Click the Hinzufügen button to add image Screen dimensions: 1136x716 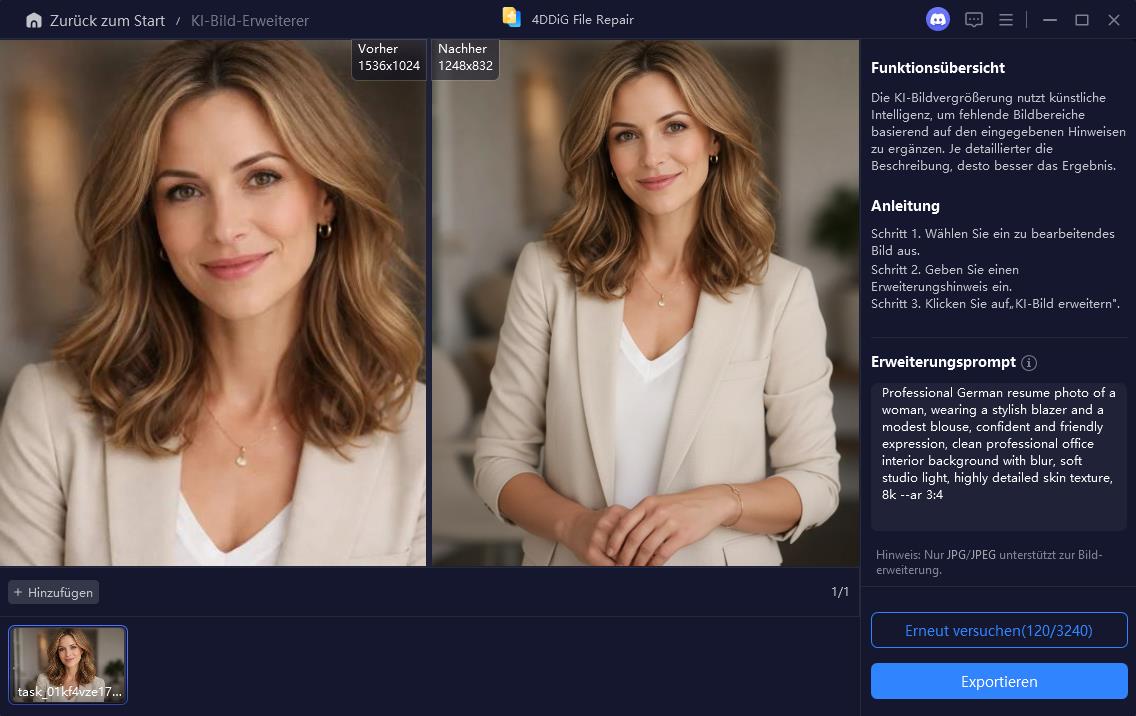point(54,592)
